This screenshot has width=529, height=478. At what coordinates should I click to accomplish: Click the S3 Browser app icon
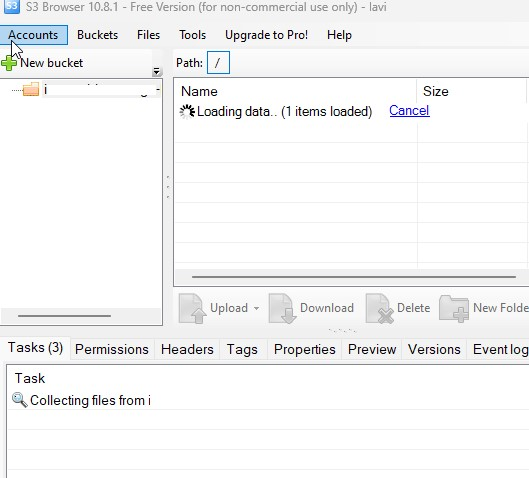click(x=11, y=6)
